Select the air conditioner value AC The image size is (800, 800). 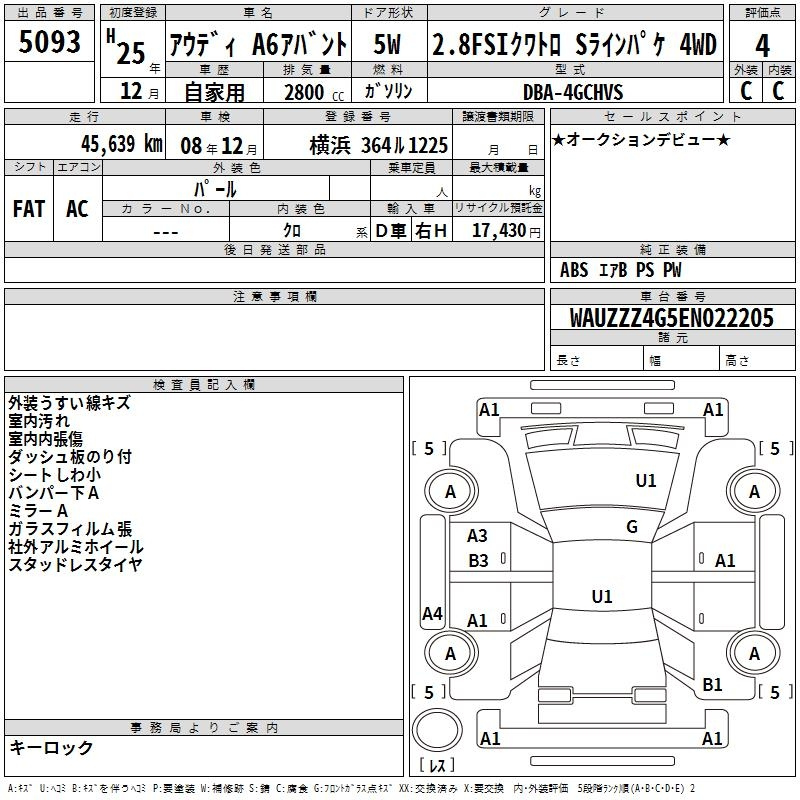[77, 209]
